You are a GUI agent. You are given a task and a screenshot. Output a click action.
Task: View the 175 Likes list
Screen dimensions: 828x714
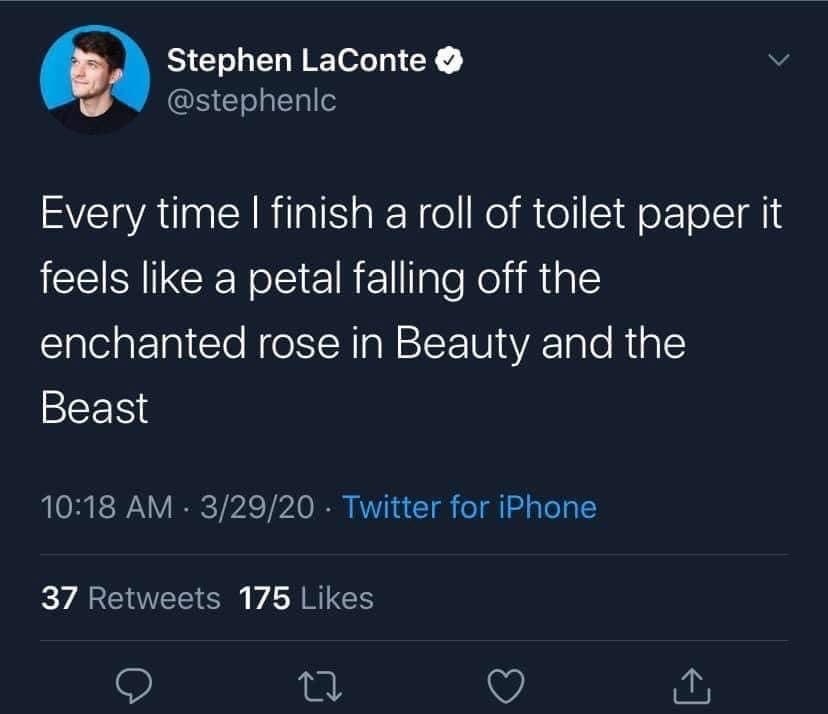click(306, 598)
